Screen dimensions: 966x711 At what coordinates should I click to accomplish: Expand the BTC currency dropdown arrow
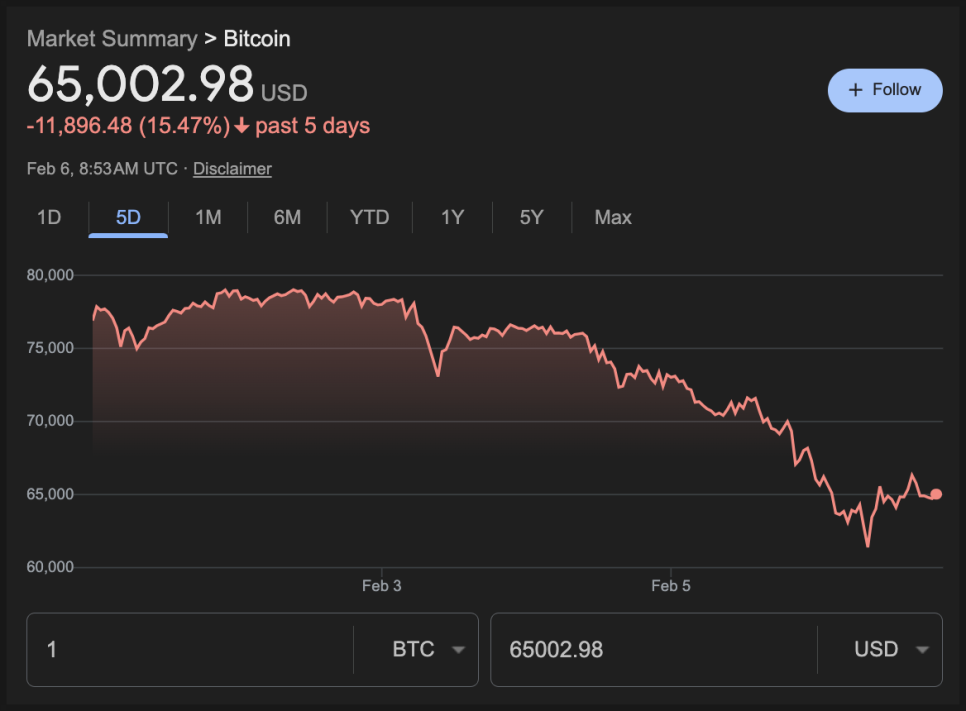[458, 650]
